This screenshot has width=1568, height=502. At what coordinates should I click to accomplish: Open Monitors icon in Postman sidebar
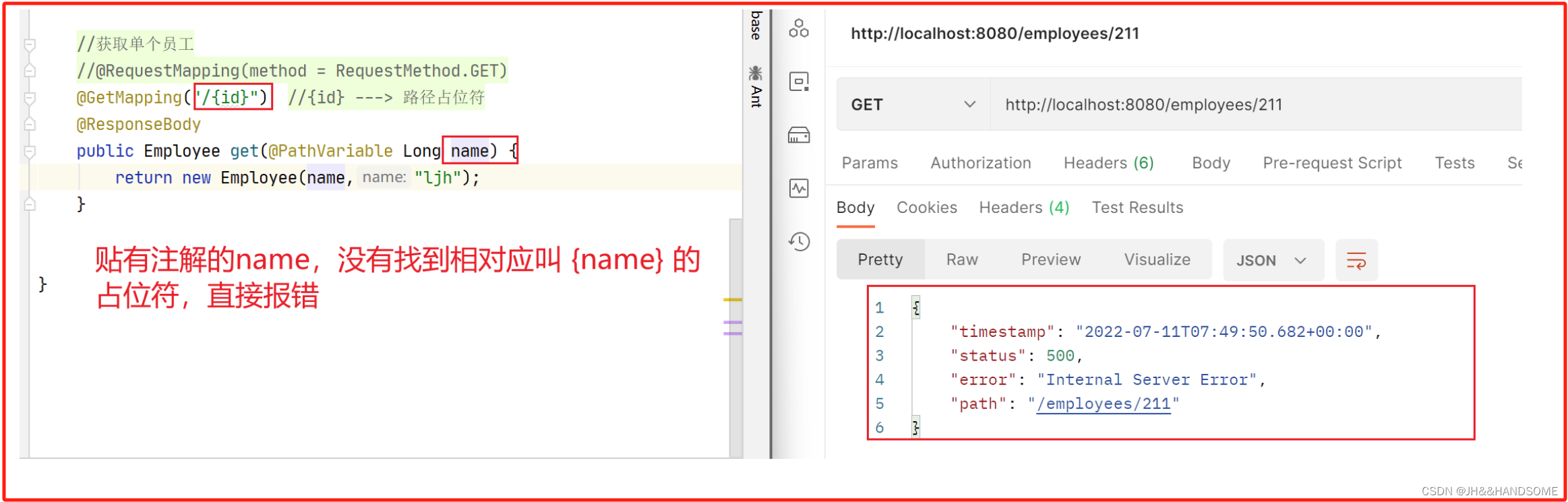(x=799, y=188)
